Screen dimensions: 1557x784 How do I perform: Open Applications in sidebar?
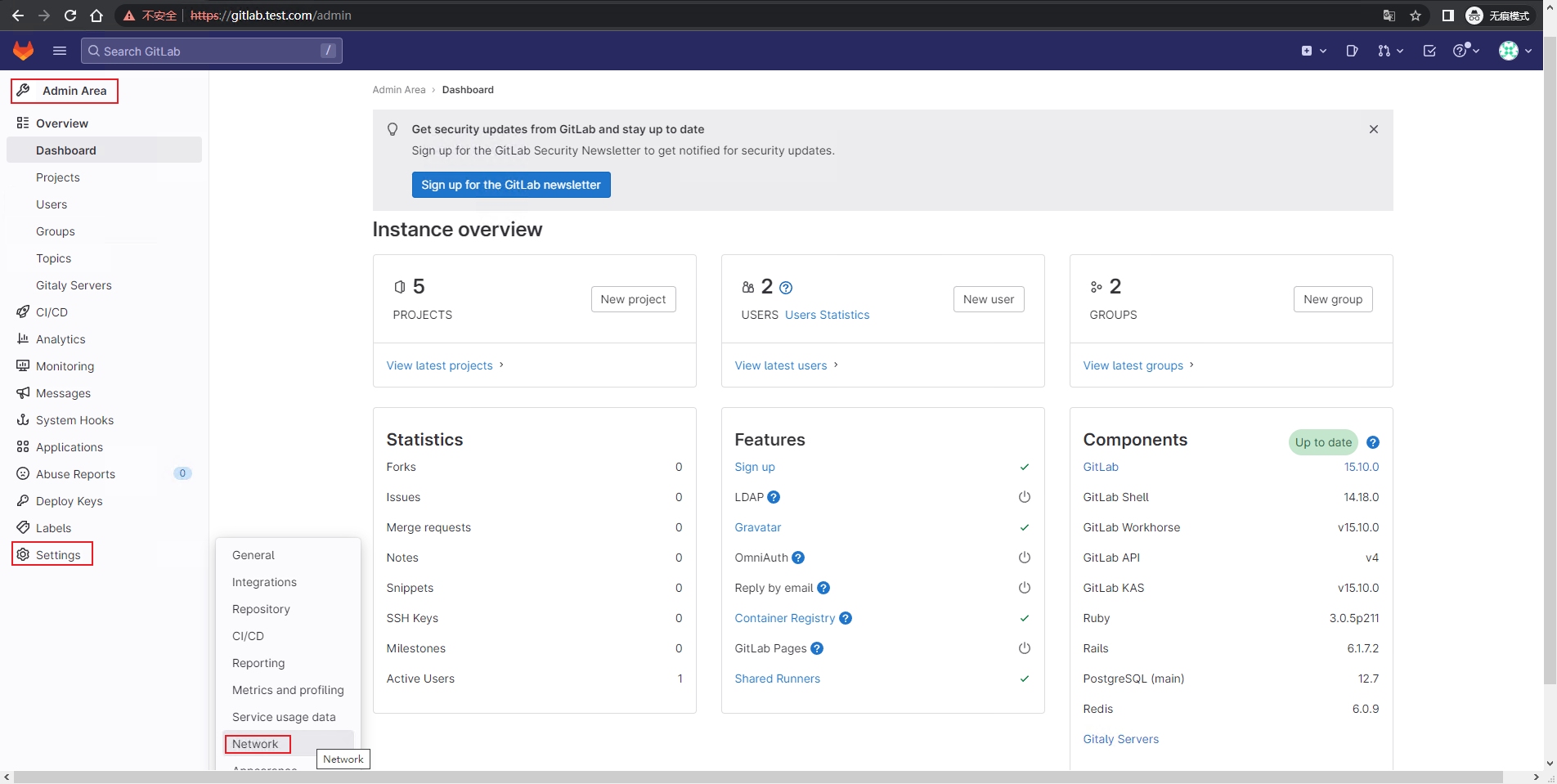tap(70, 447)
